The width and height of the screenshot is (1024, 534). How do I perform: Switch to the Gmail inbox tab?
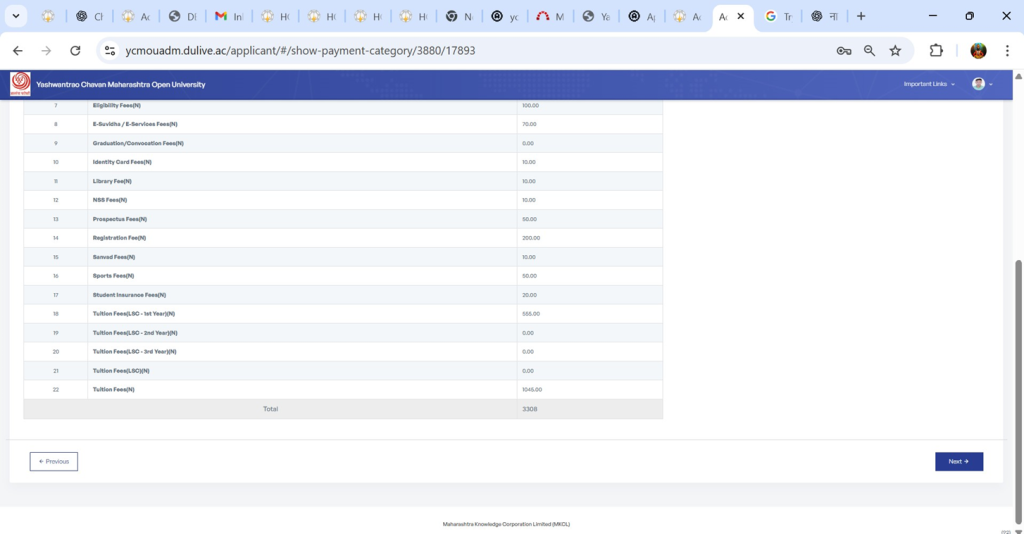[229, 16]
